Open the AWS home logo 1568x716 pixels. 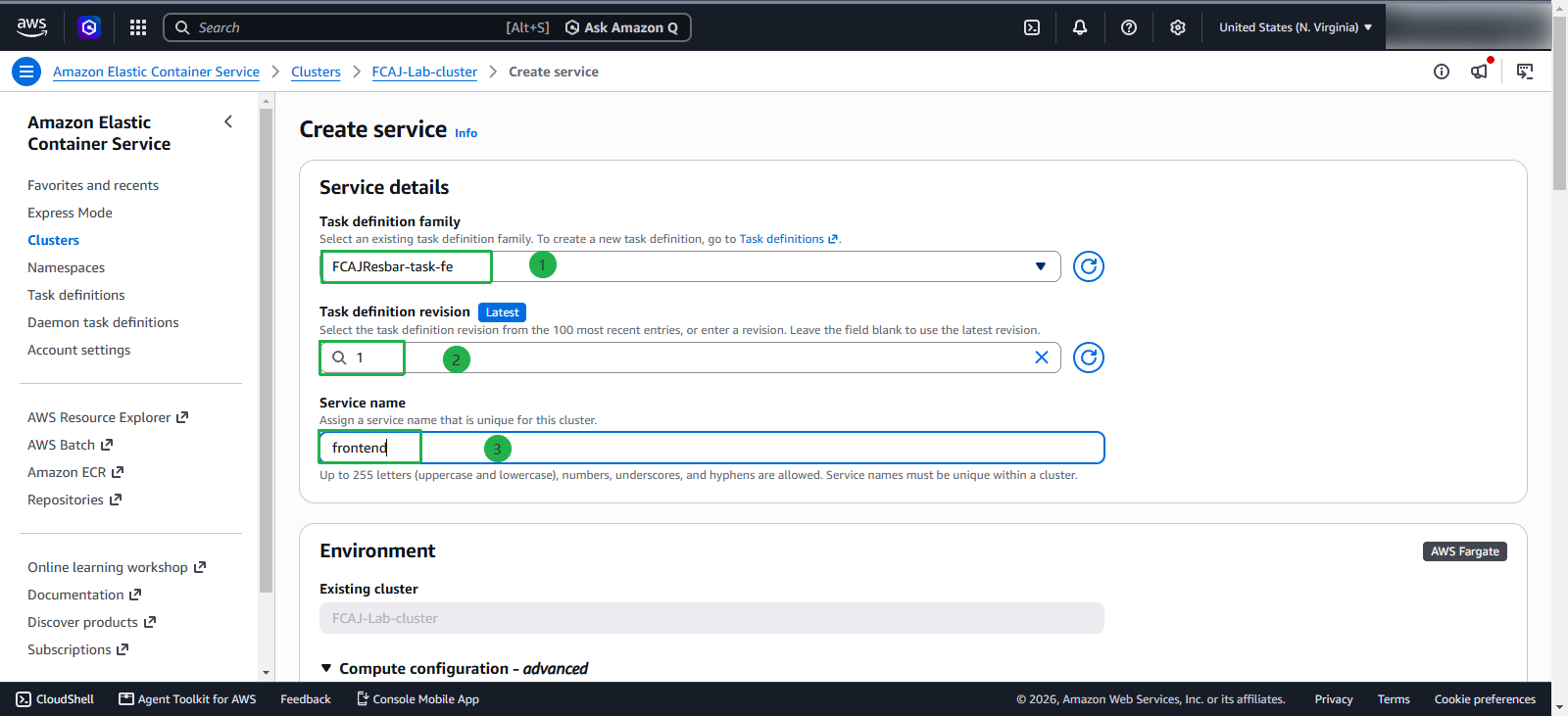pyautogui.click(x=31, y=27)
